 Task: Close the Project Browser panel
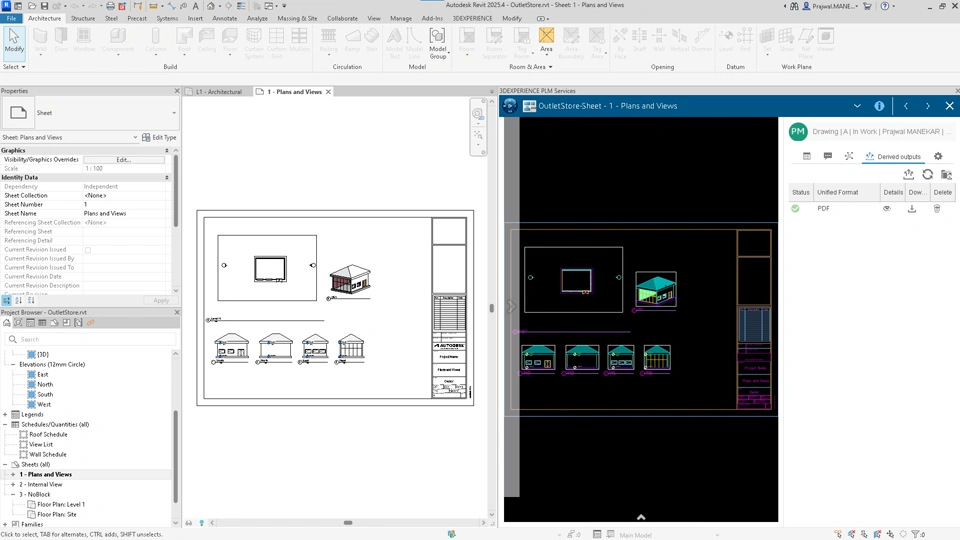point(177,312)
